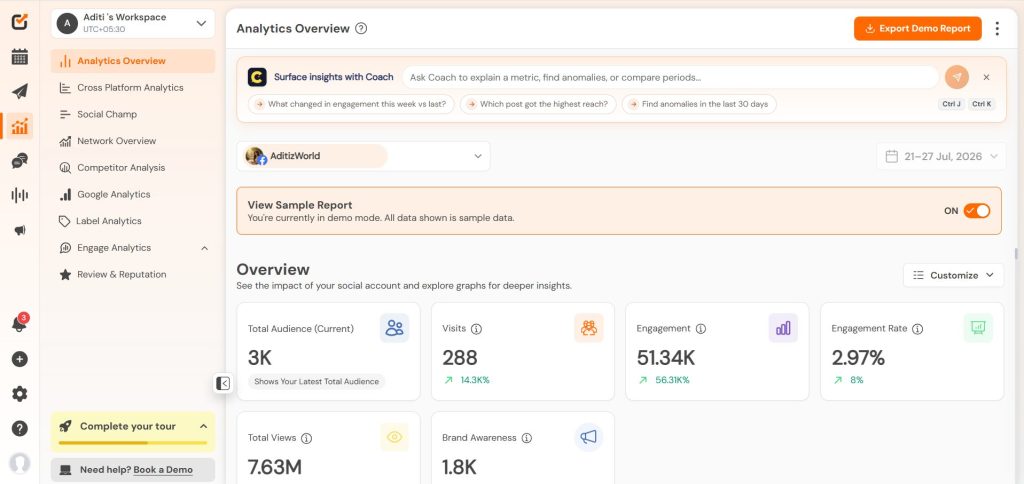Click the 7.63M total views value
The image size is (1024, 484).
[x=275, y=467]
